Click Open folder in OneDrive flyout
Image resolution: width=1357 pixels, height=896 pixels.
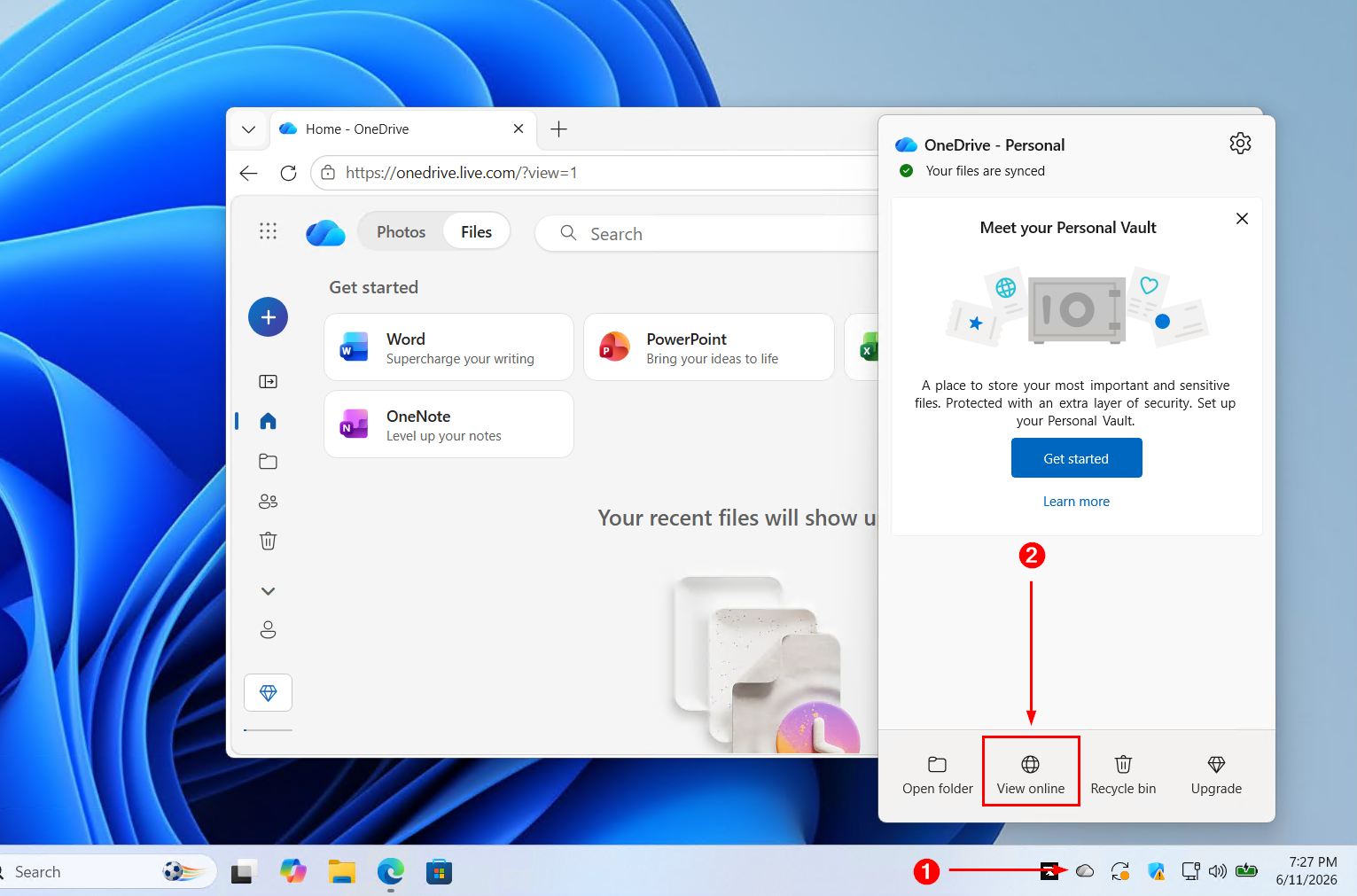[937, 775]
